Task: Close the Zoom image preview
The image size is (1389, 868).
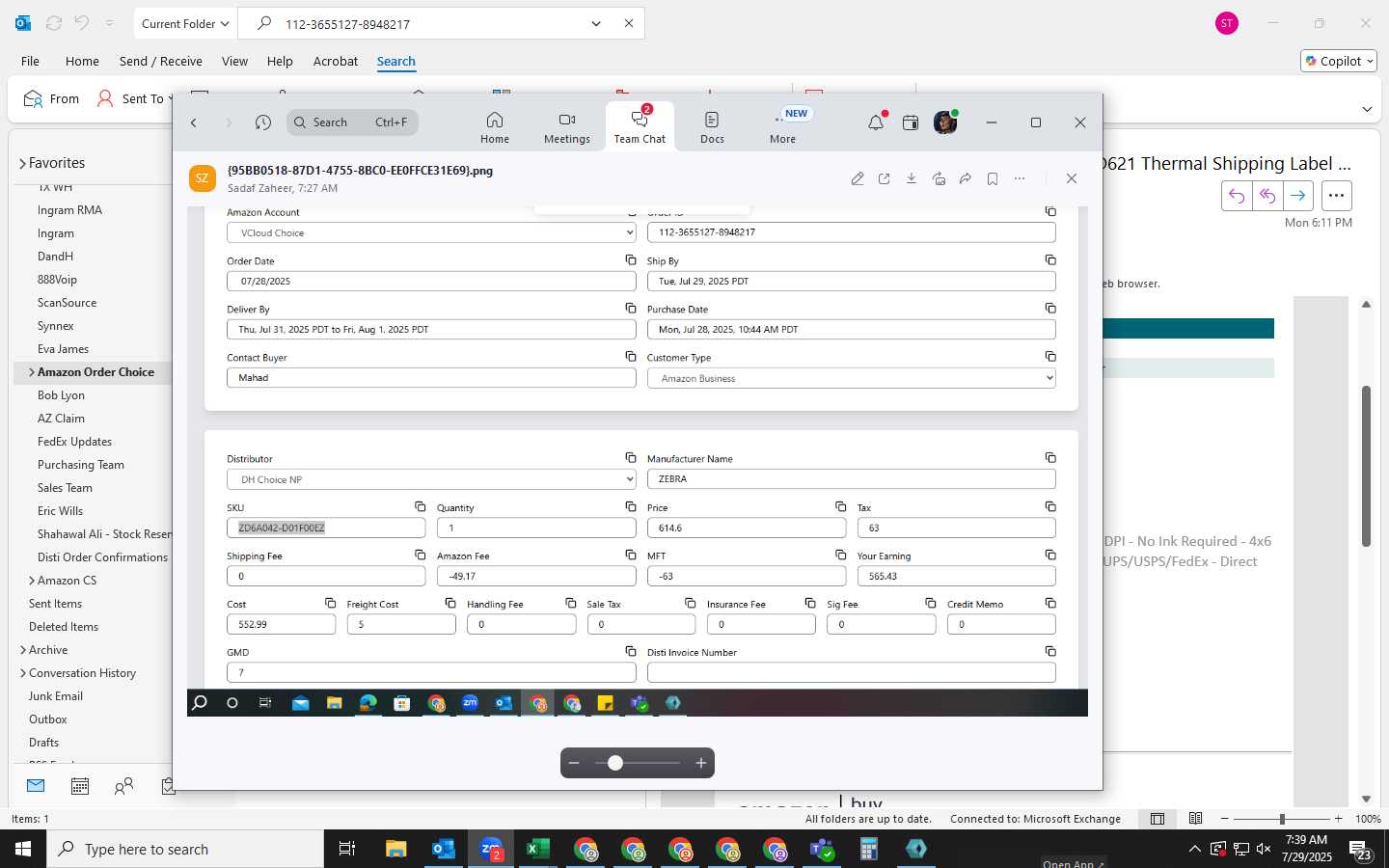Action: [1072, 178]
